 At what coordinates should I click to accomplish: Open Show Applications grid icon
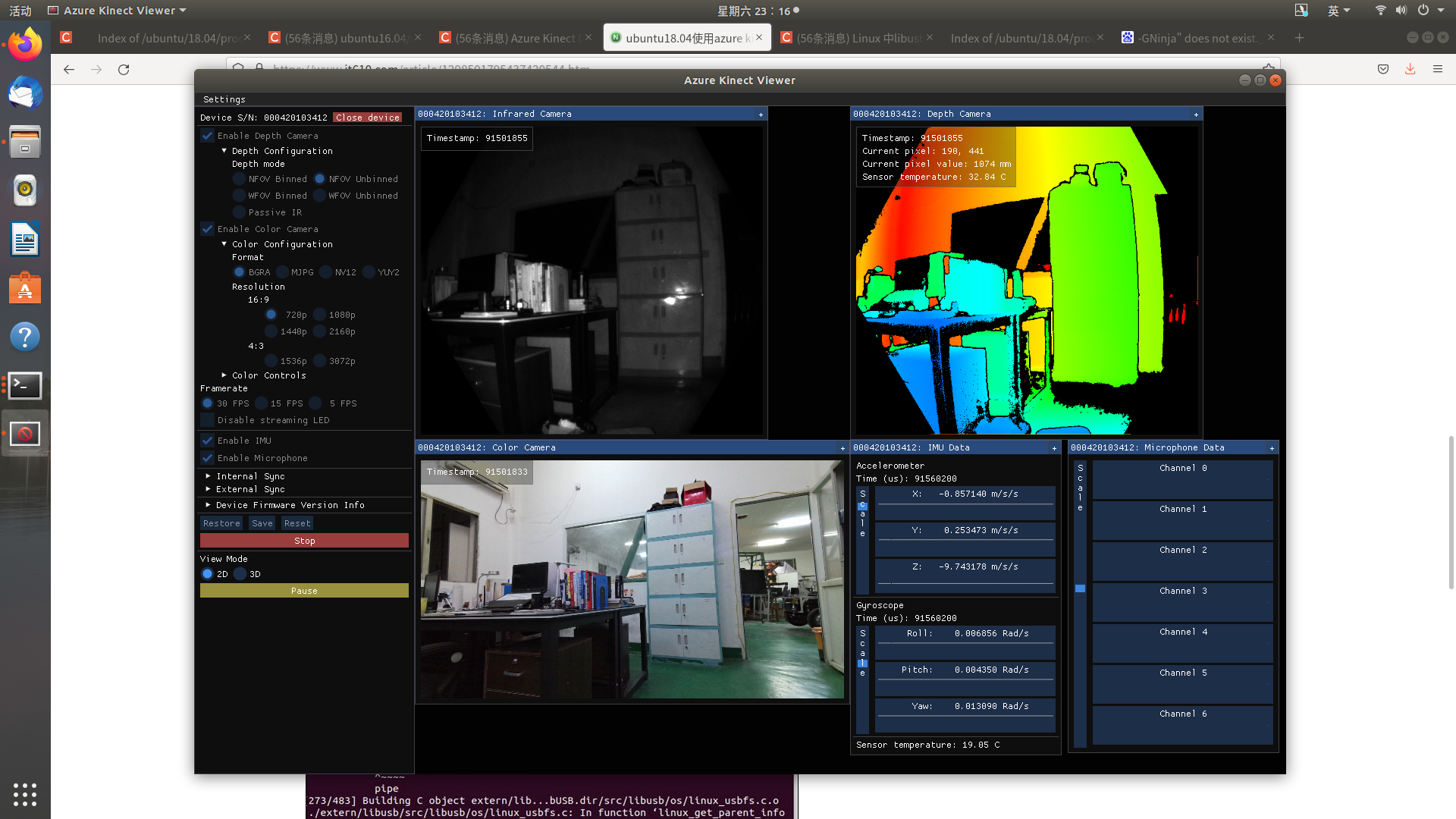25,794
